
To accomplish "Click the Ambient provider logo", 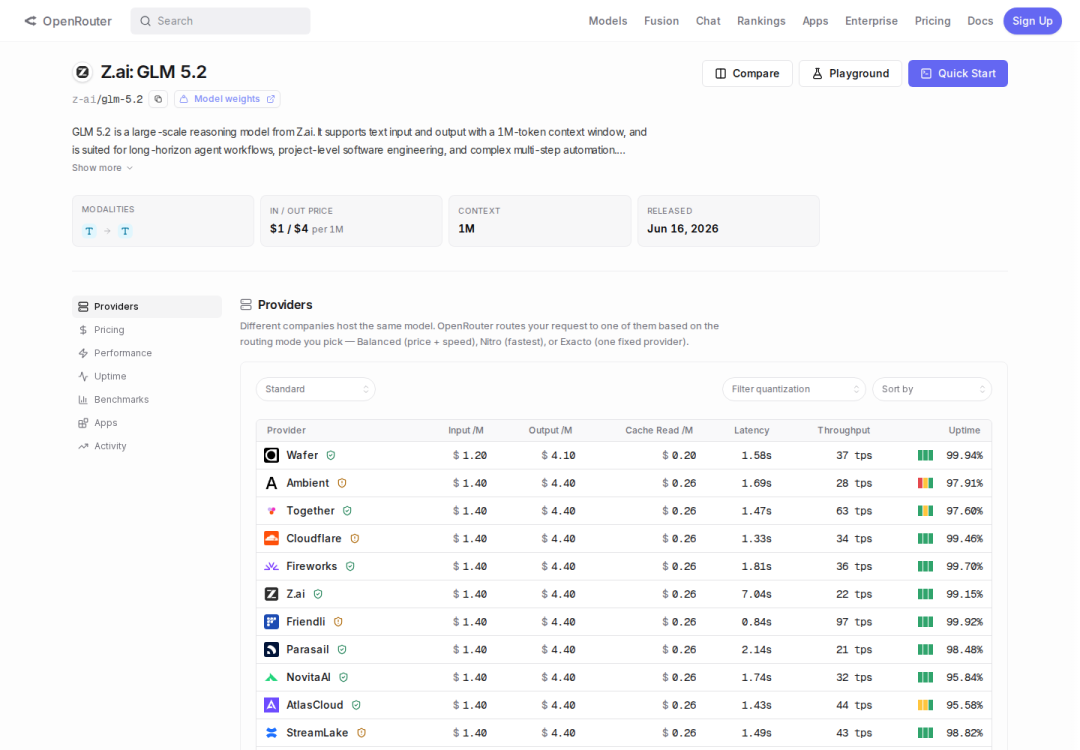I will (271, 483).
